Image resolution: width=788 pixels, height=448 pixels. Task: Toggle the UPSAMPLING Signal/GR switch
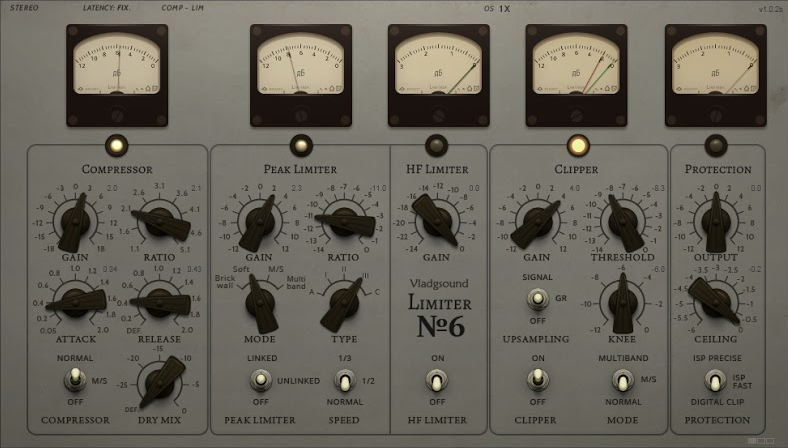[537, 299]
